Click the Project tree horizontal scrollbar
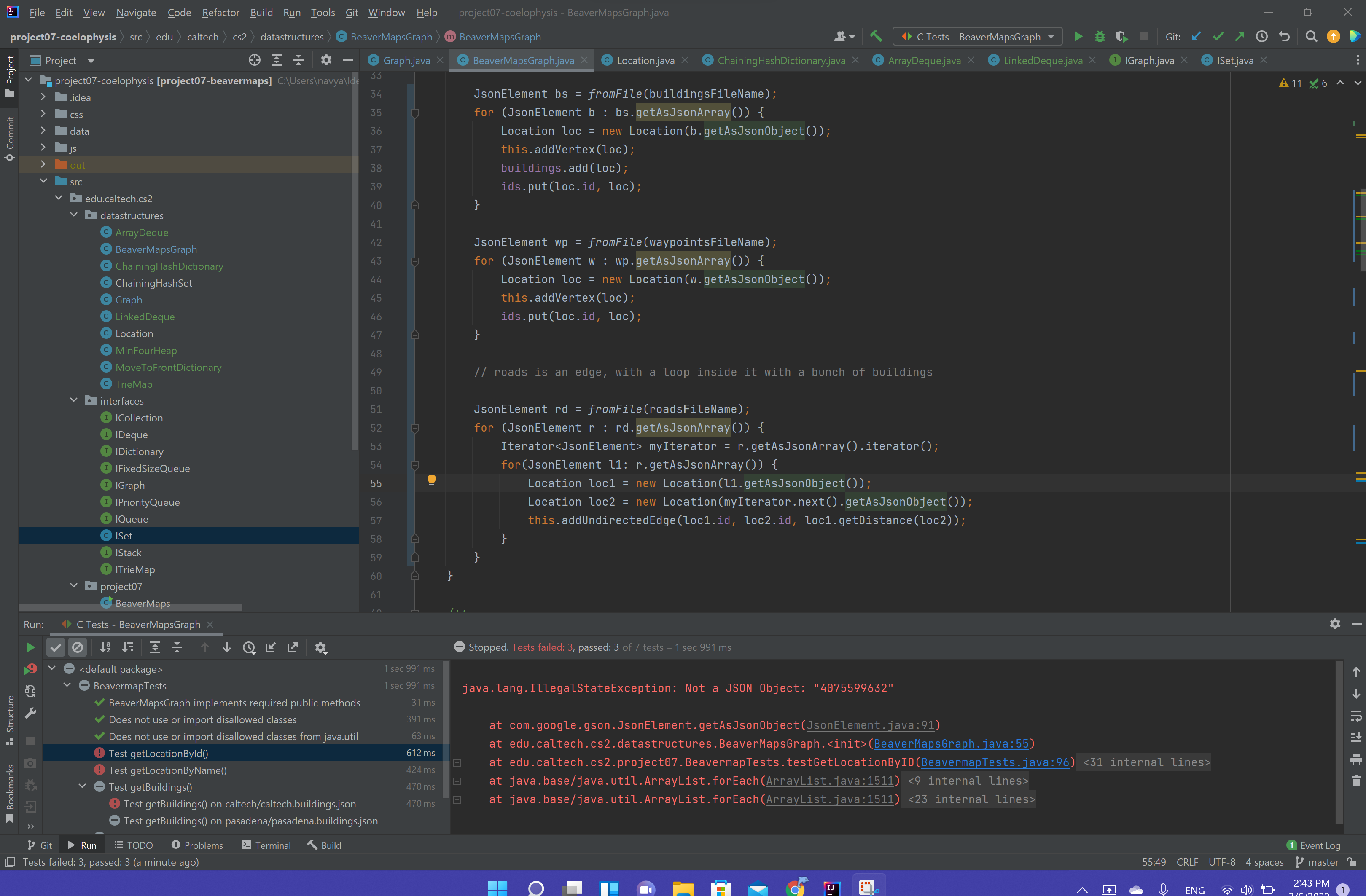This screenshot has height=896, width=1366. click(131, 607)
